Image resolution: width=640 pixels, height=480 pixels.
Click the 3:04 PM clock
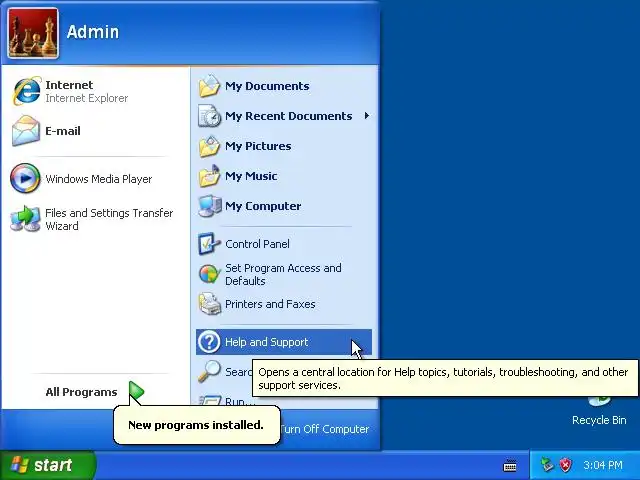tap(603, 465)
